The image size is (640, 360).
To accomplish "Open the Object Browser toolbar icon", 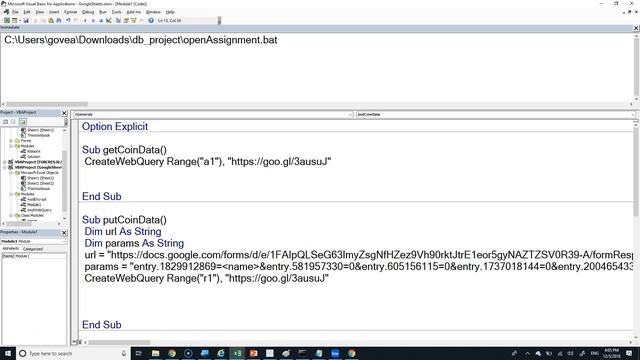I will [133, 20].
